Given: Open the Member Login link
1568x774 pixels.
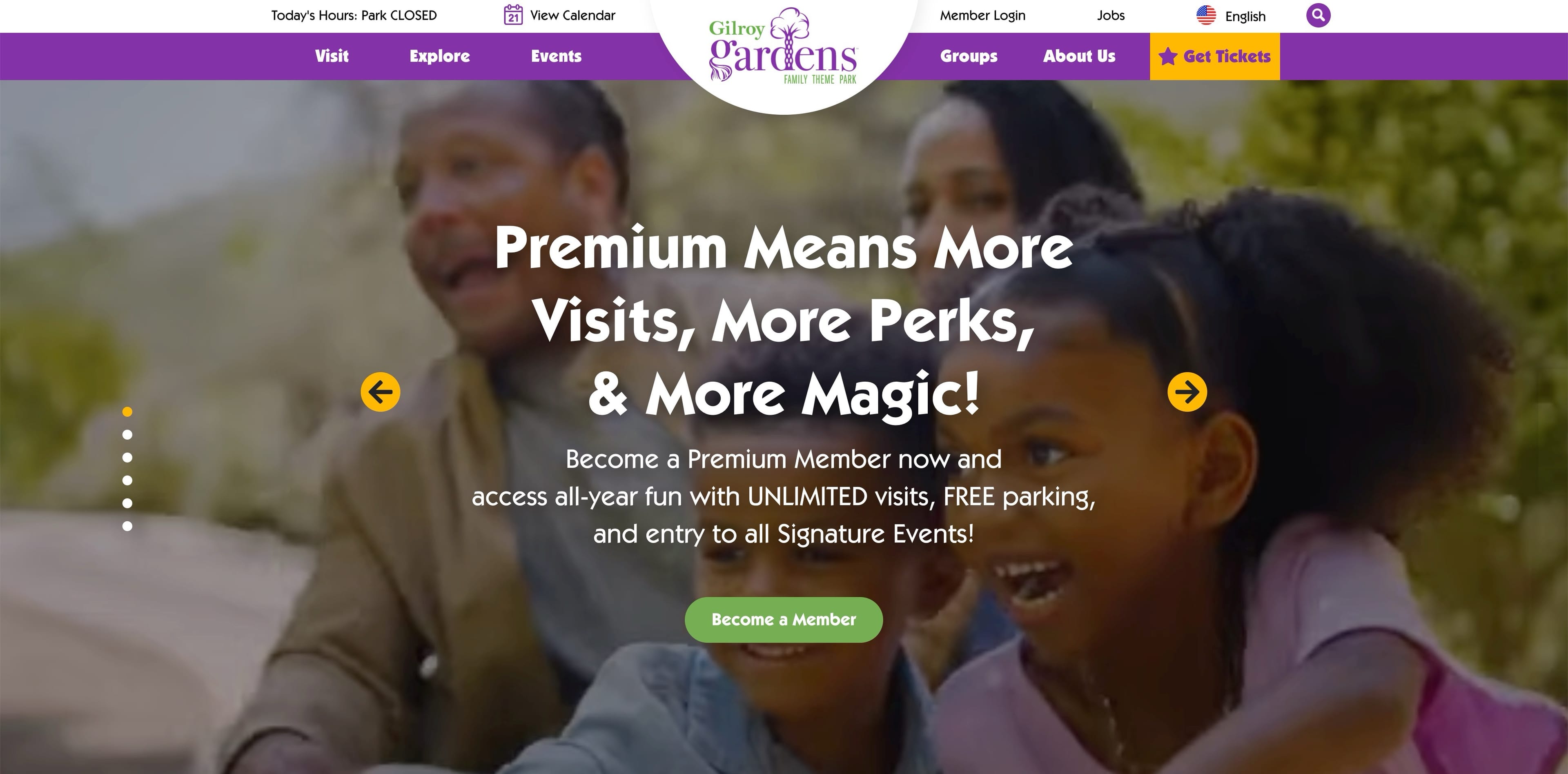Looking at the screenshot, I should (982, 15).
